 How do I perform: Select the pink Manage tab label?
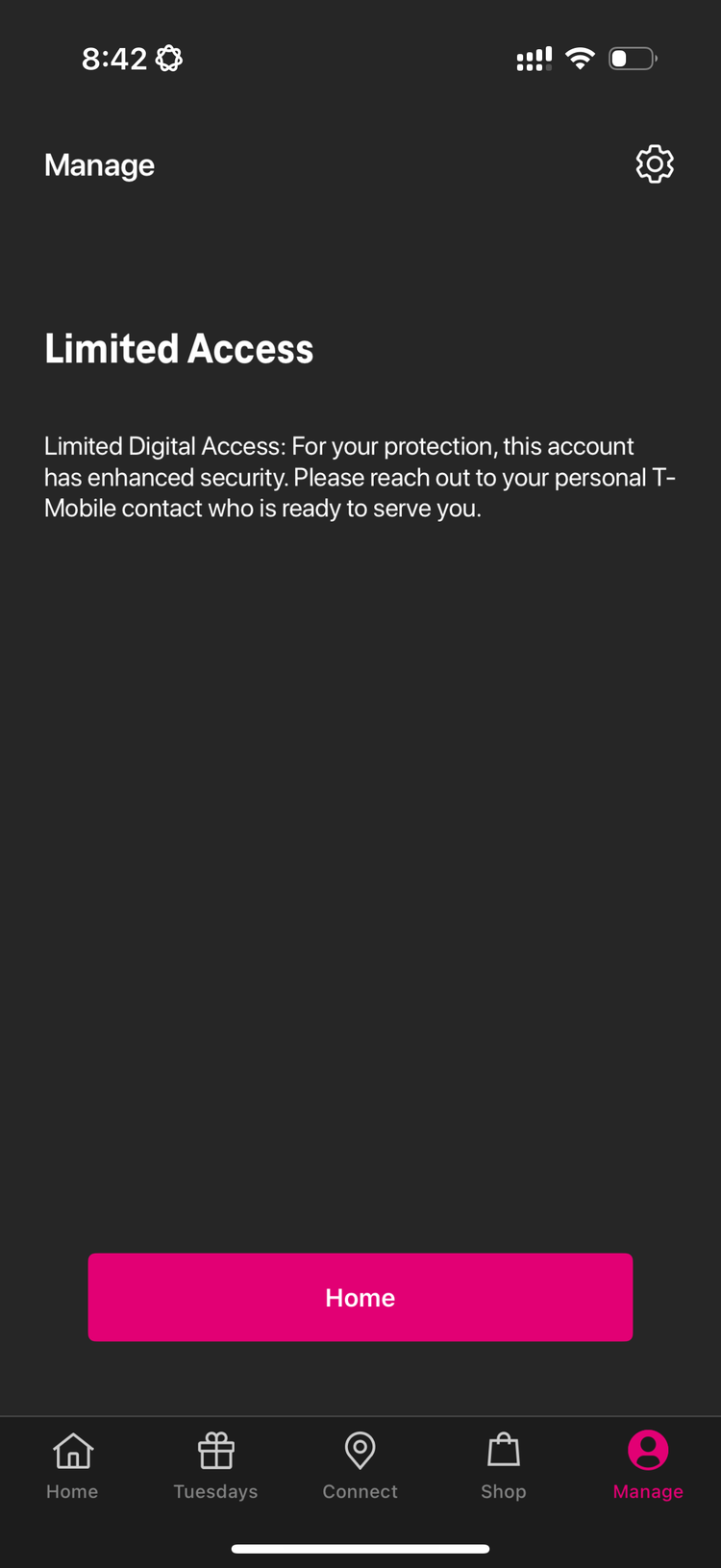pyautogui.click(x=648, y=1491)
